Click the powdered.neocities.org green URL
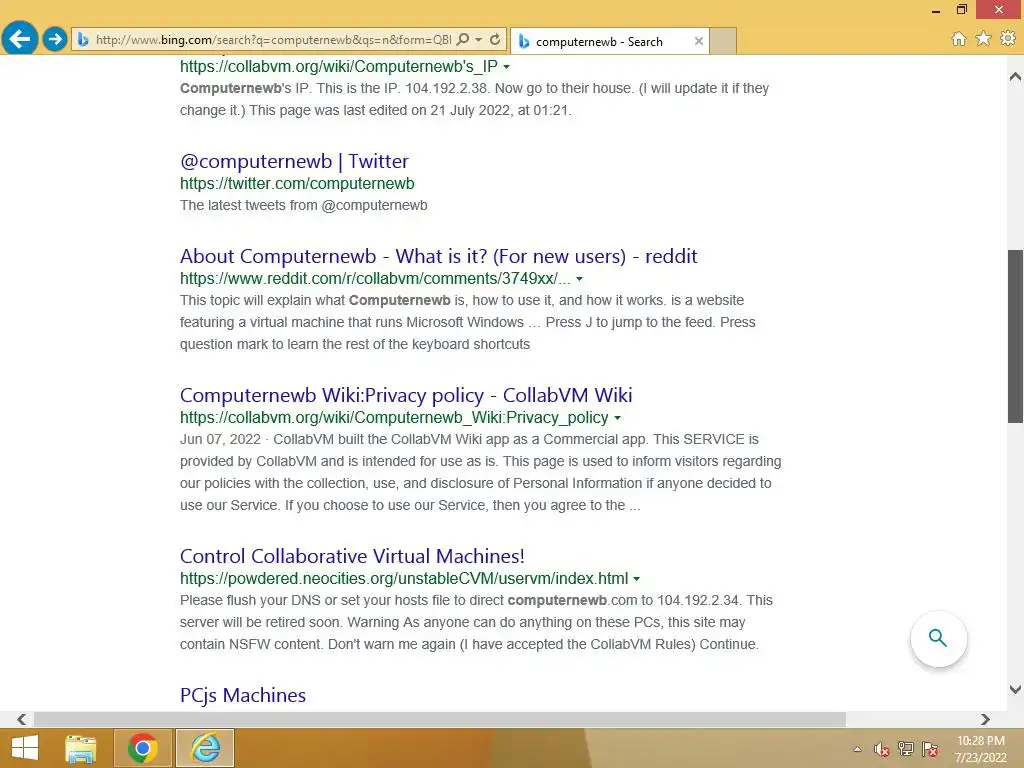 (404, 578)
